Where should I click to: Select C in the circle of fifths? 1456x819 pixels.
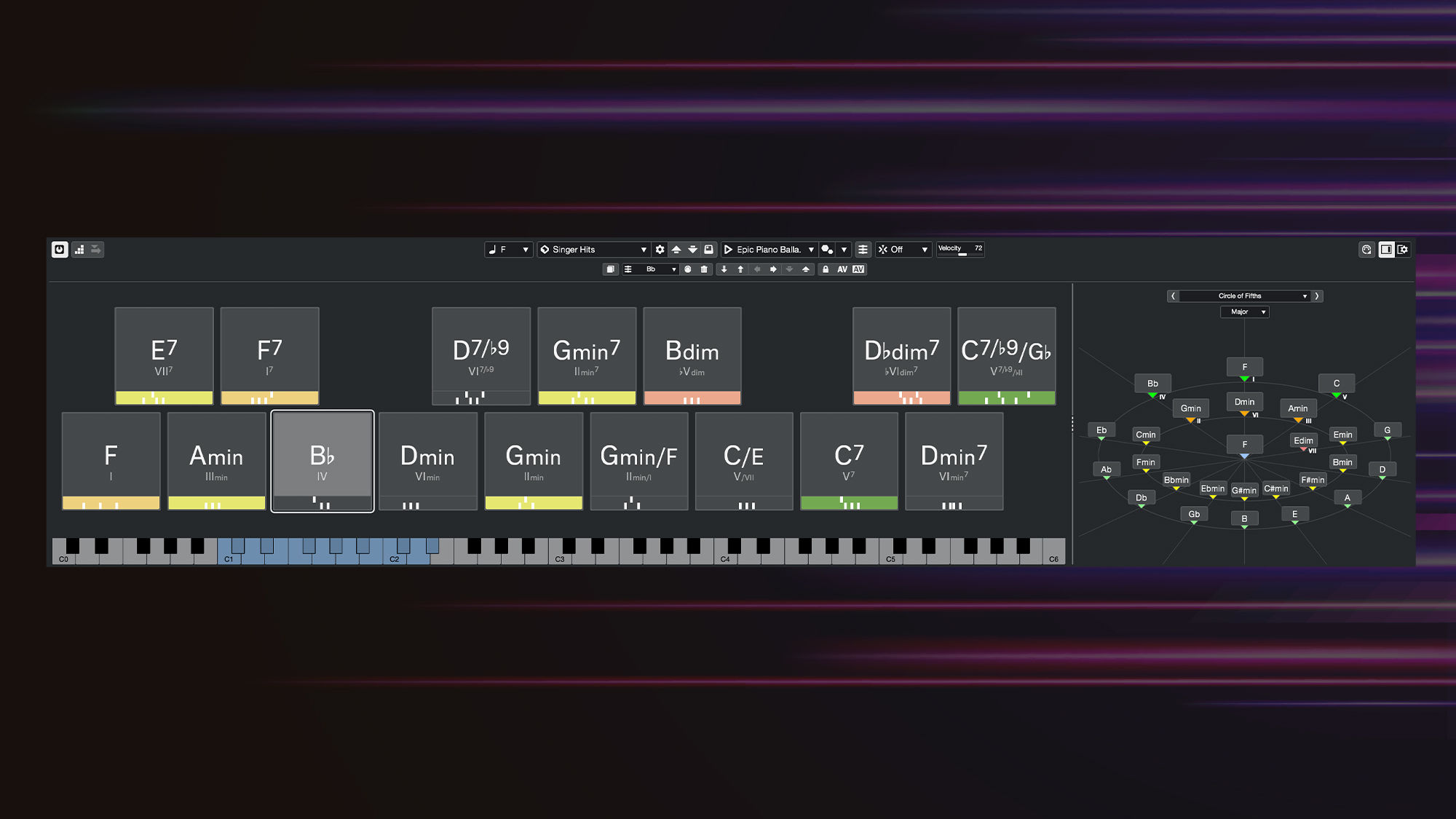(x=1337, y=384)
